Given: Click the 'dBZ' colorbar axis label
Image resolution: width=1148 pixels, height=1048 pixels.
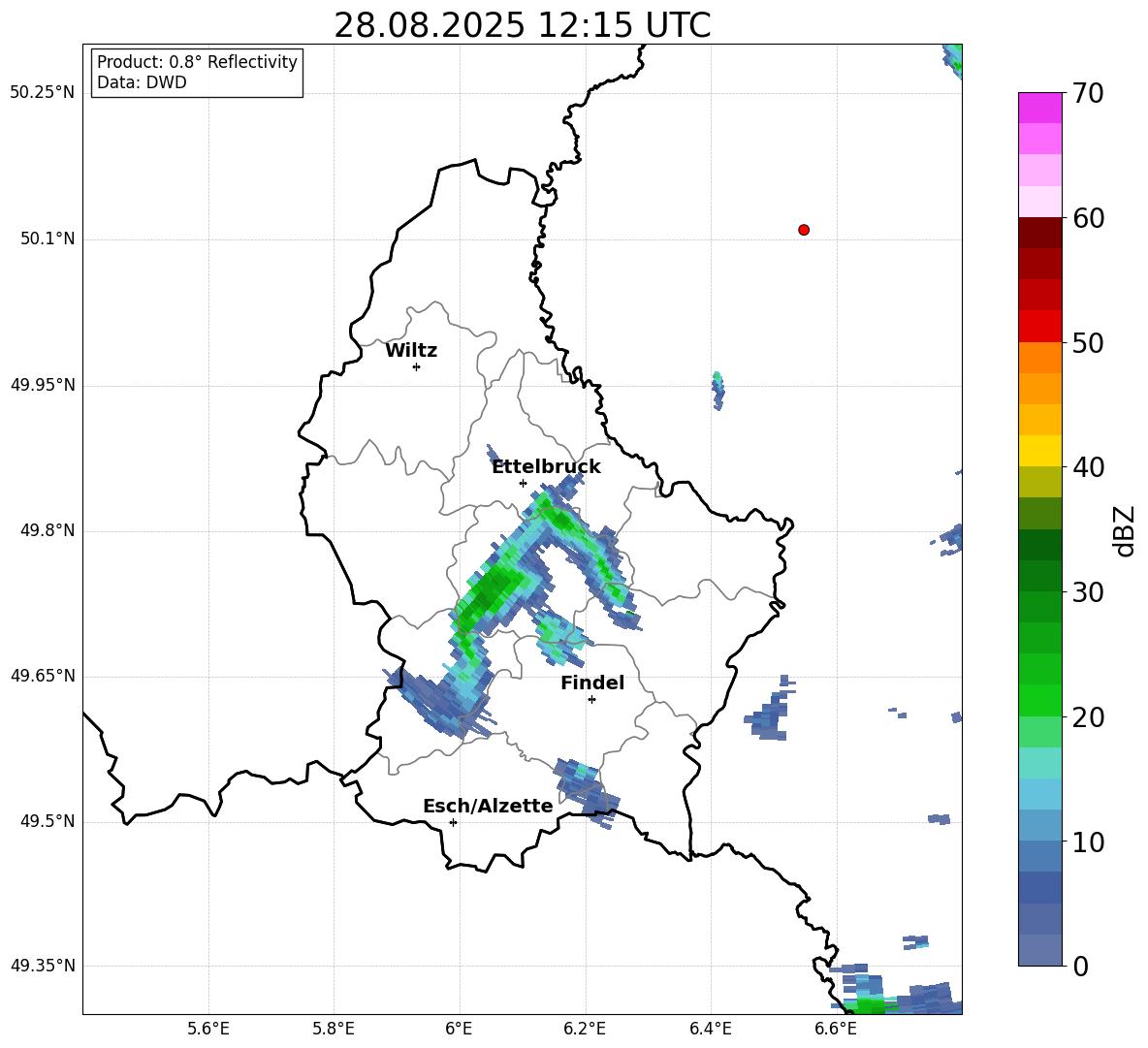Looking at the screenshot, I should pos(1124,530).
